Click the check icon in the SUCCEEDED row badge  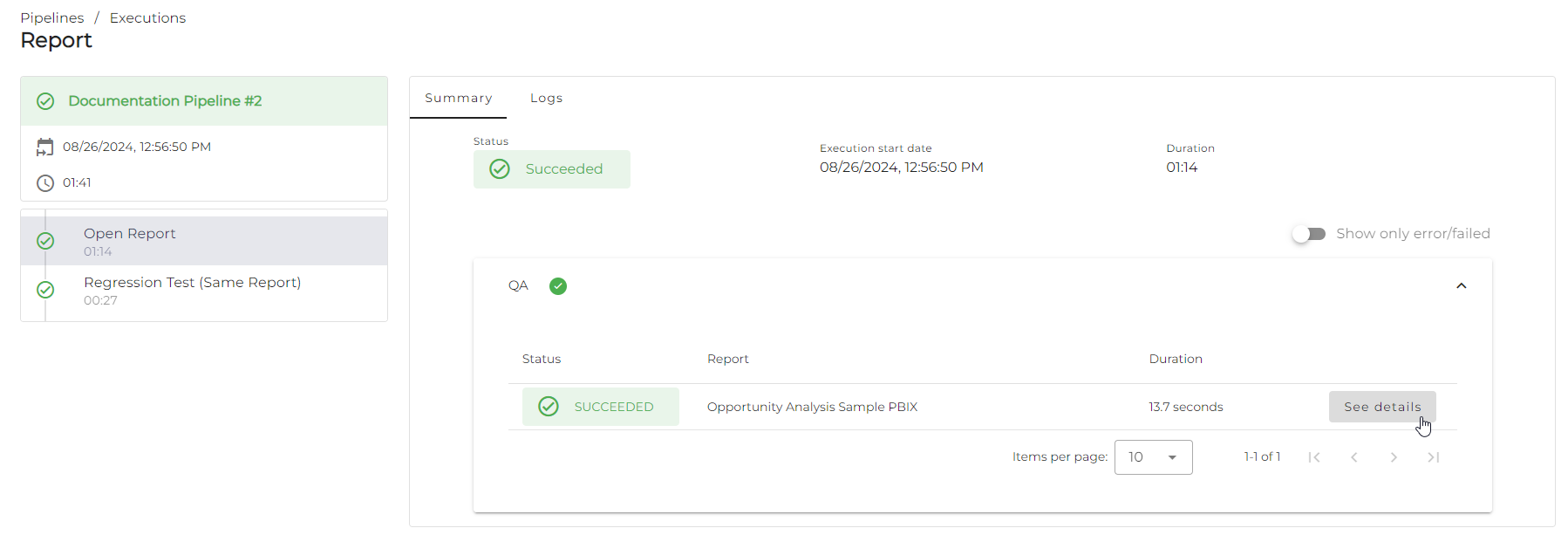[549, 407]
